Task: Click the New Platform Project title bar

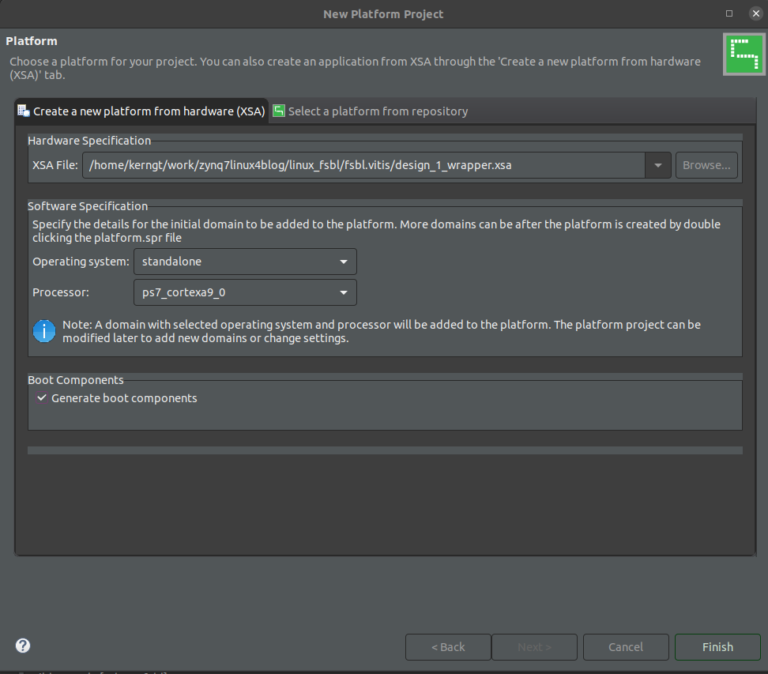Action: pyautogui.click(x=383, y=13)
